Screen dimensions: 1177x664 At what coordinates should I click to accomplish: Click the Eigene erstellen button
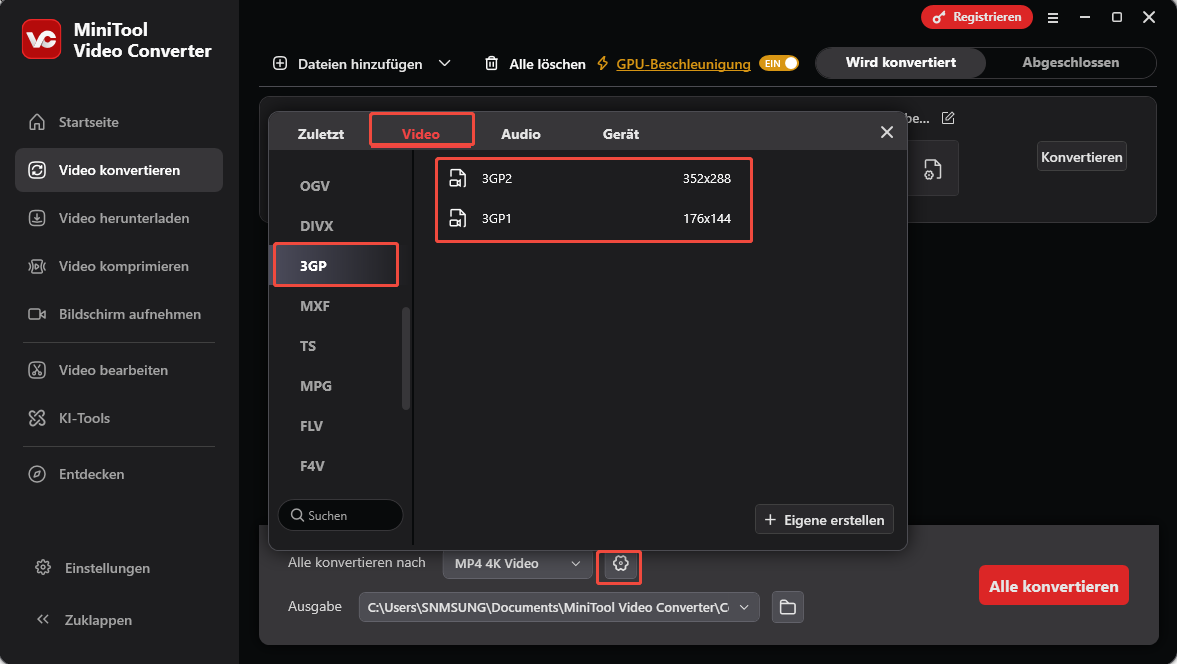pyautogui.click(x=824, y=519)
